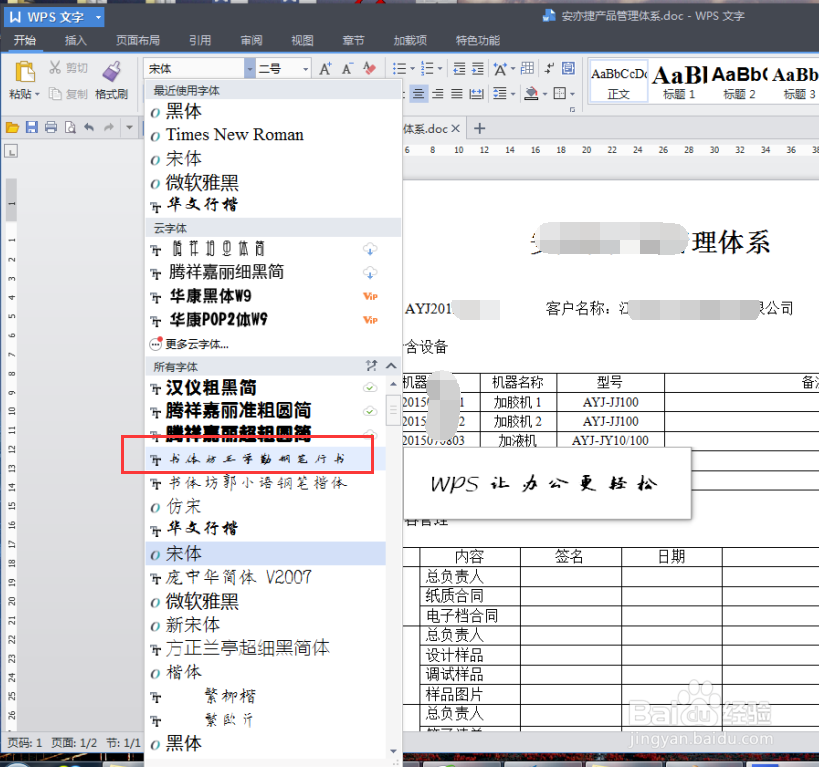The height and width of the screenshot is (767, 819).
Task: Open the WPS 文字 application menu arrow
Action: (98, 17)
